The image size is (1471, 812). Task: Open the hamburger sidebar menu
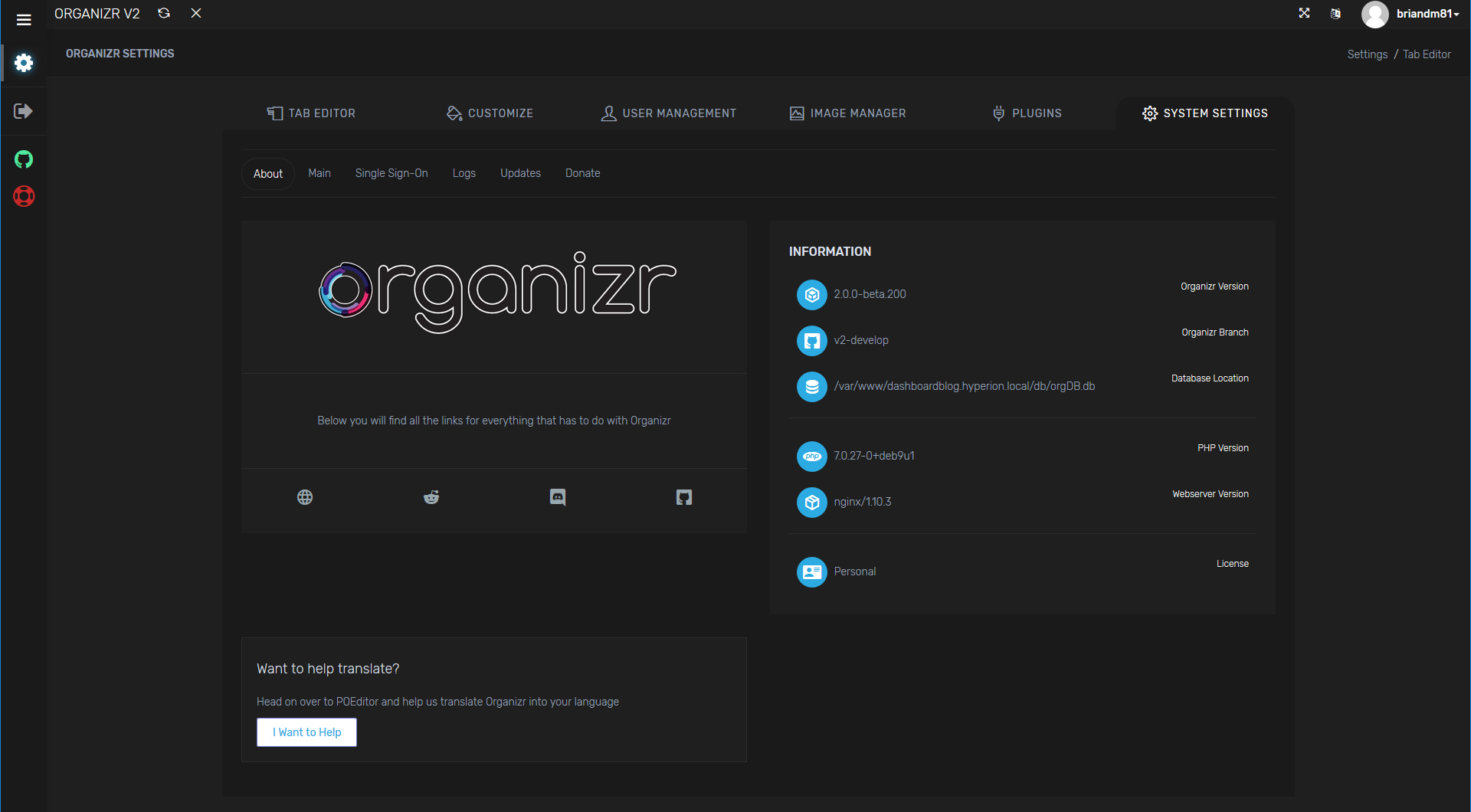click(24, 20)
